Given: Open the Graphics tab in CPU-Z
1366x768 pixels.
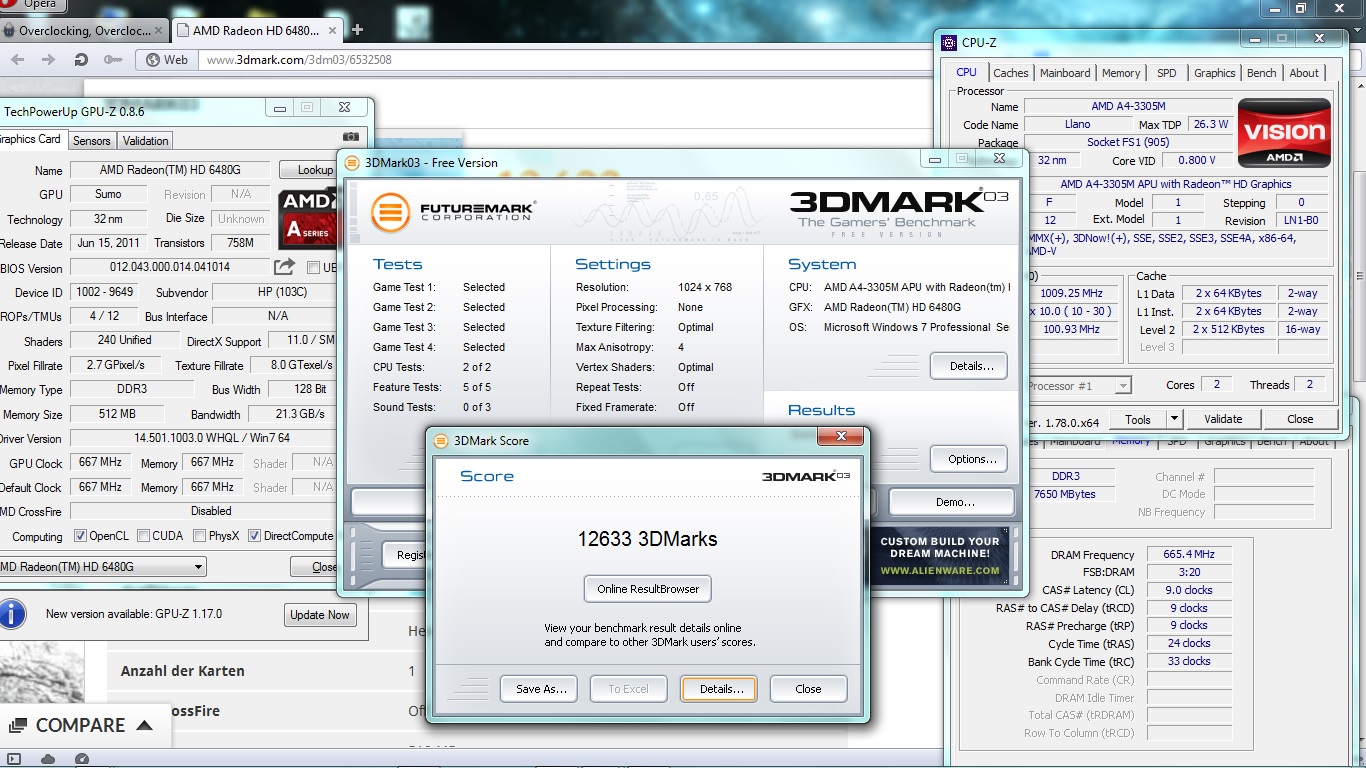Looking at the screenshot, I should click(x=1214, y=73).
